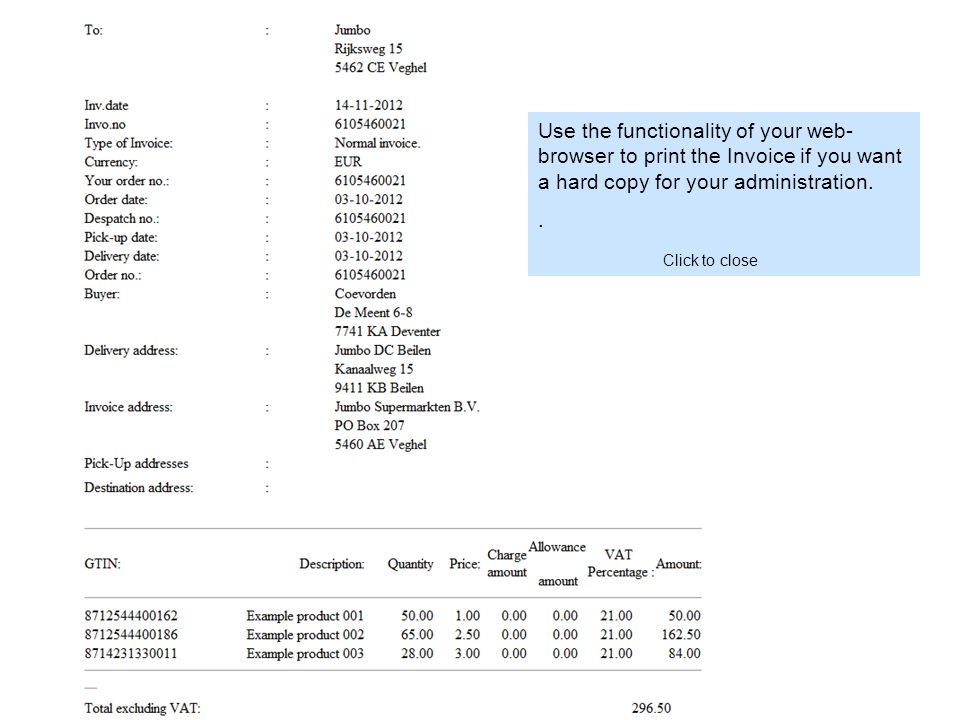Click to close the blue print hint box

[710, 260]
